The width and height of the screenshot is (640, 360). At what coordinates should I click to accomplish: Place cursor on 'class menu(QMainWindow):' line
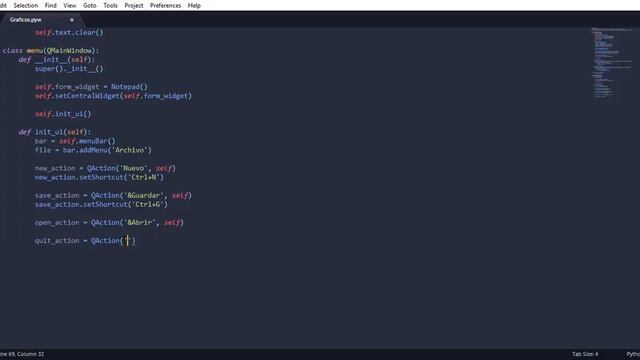coord(51,51)
